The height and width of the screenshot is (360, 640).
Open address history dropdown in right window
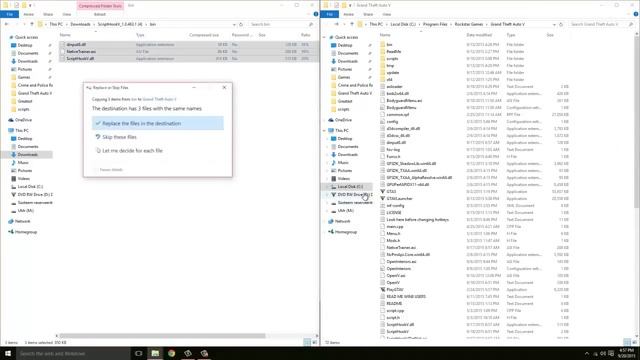tap(554, 24)
